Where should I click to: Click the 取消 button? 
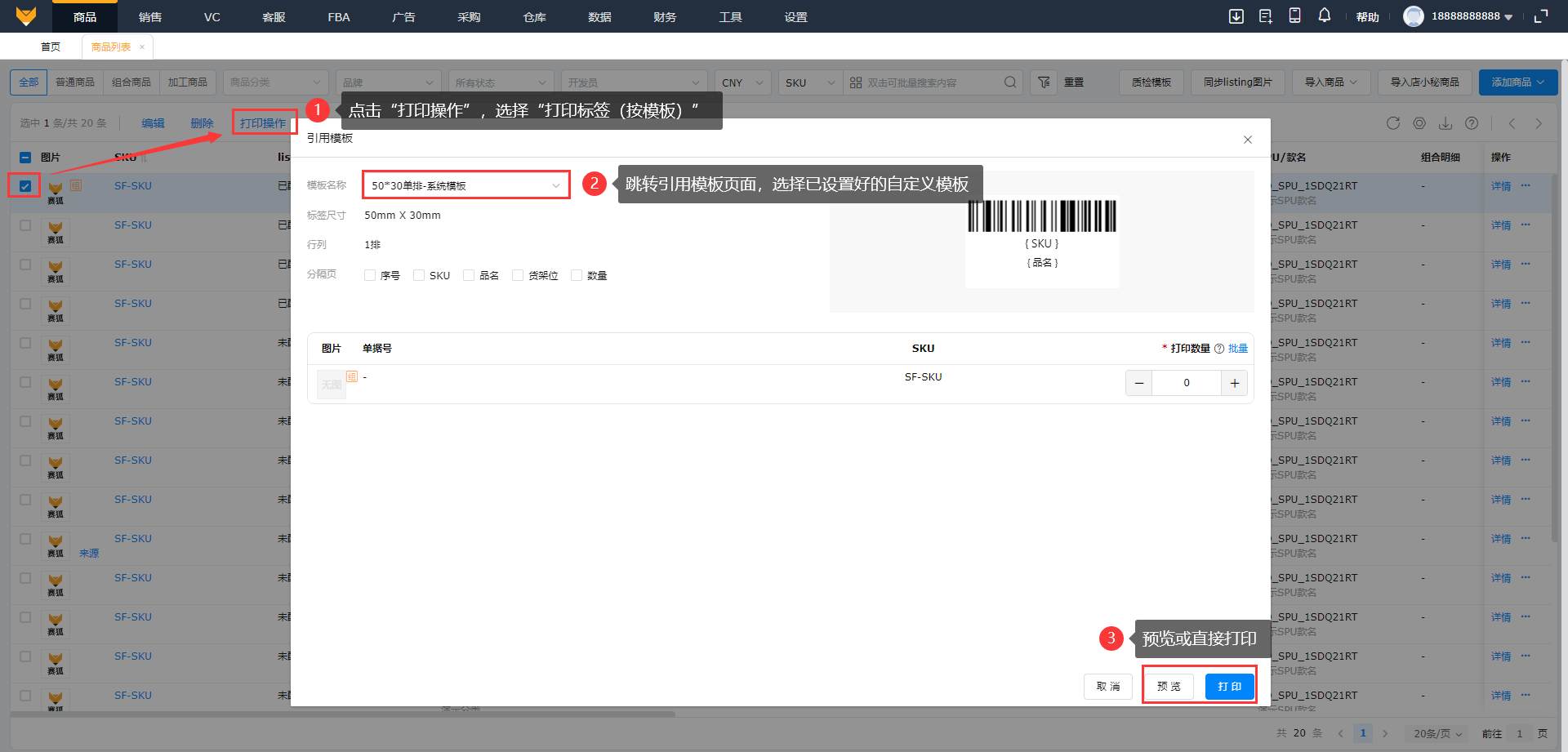[1108, 687]
